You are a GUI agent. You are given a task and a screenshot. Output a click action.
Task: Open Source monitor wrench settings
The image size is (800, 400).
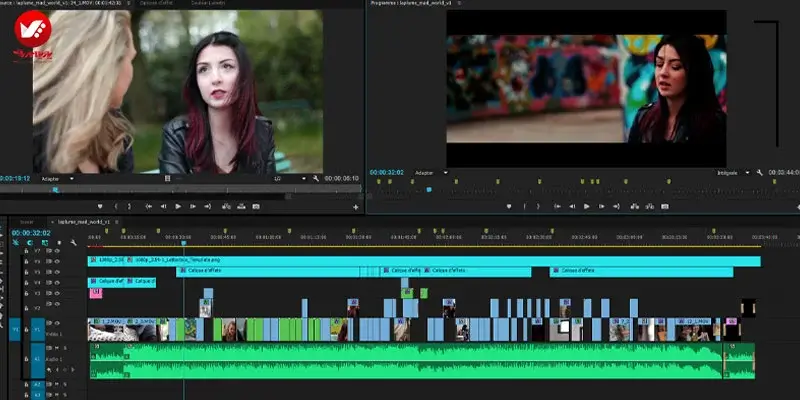316,179
